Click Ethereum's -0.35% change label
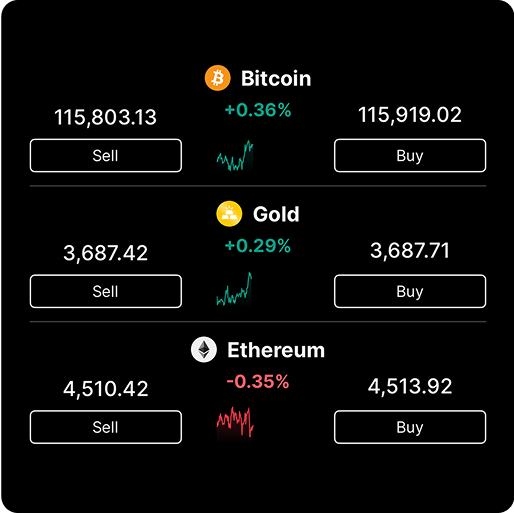Screen dimensions: 514x513 click(258, 382)
